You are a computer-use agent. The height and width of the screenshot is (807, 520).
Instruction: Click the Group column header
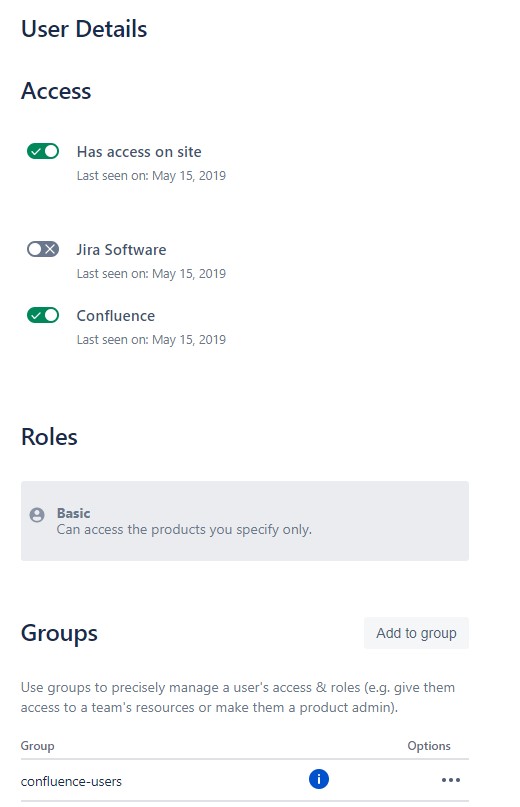(x=38, y=746)
